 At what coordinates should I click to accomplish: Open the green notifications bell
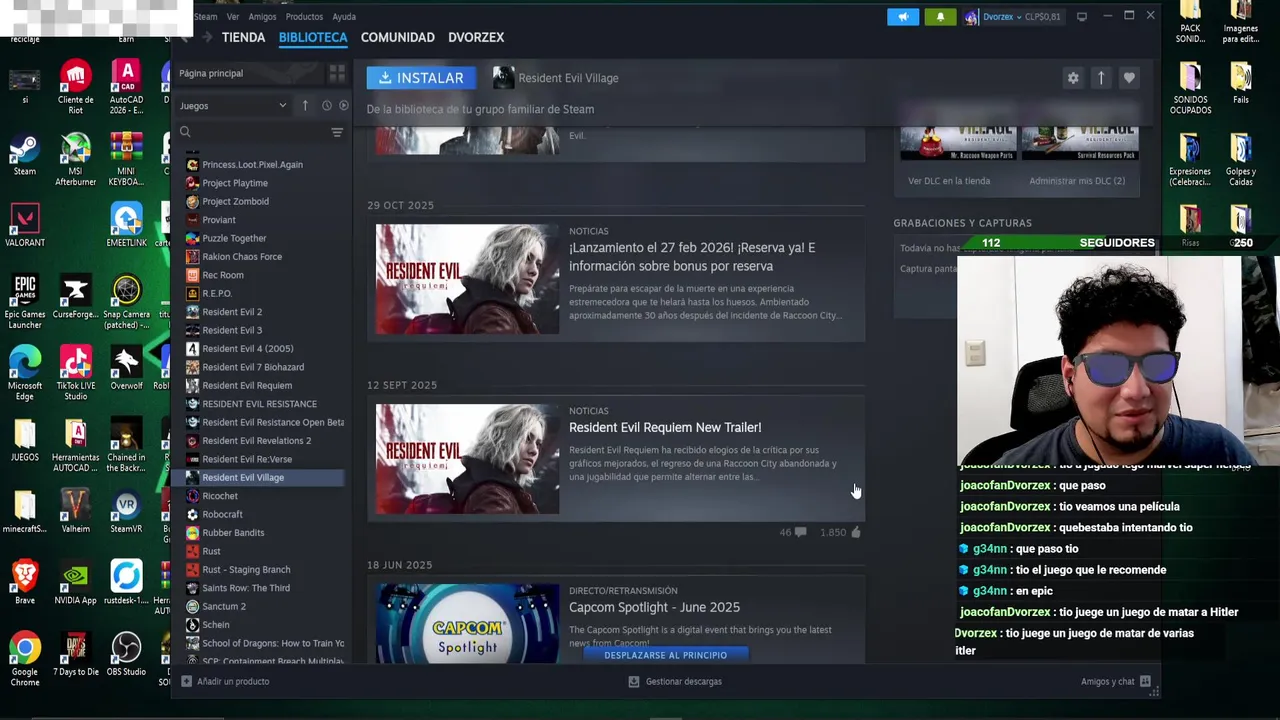tap(940, 16)
